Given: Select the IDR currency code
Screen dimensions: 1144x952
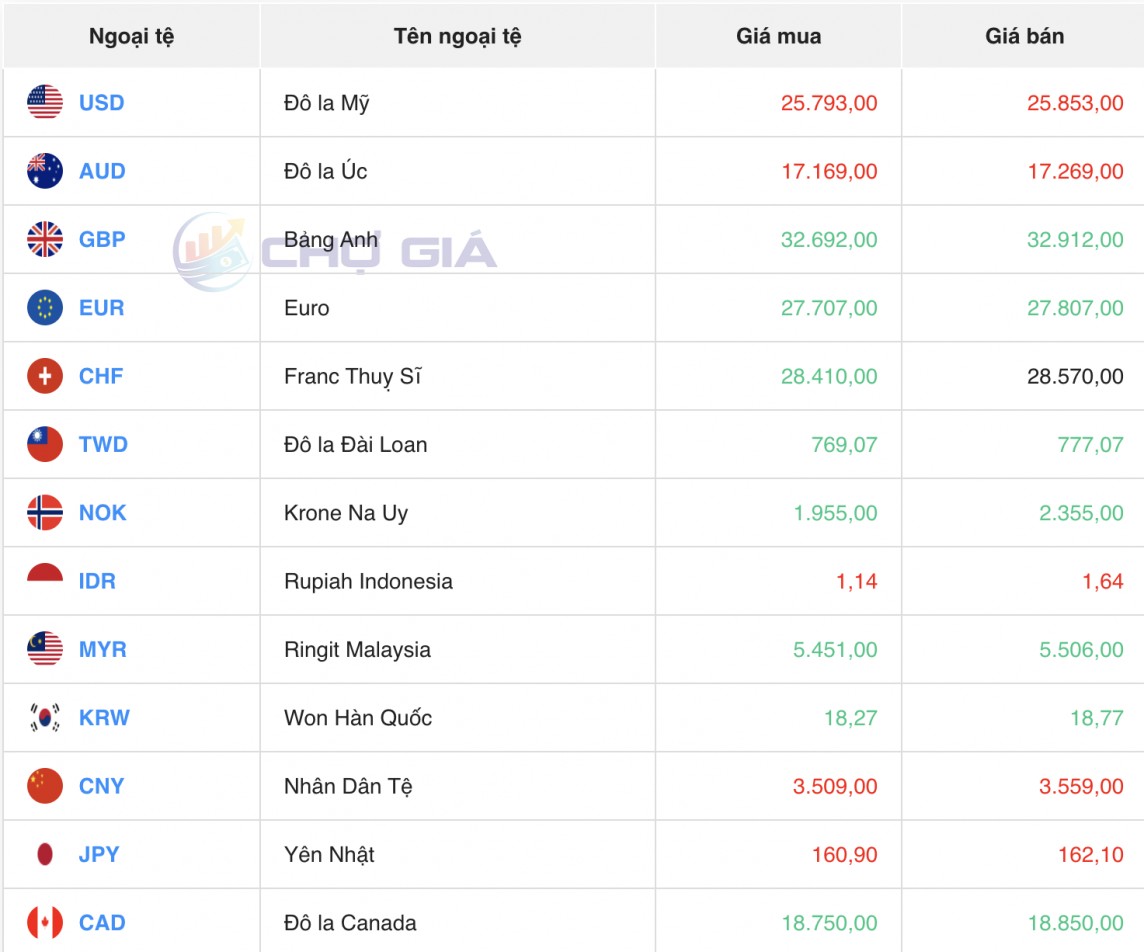Looking at the screenshot, I should [97, 581].
